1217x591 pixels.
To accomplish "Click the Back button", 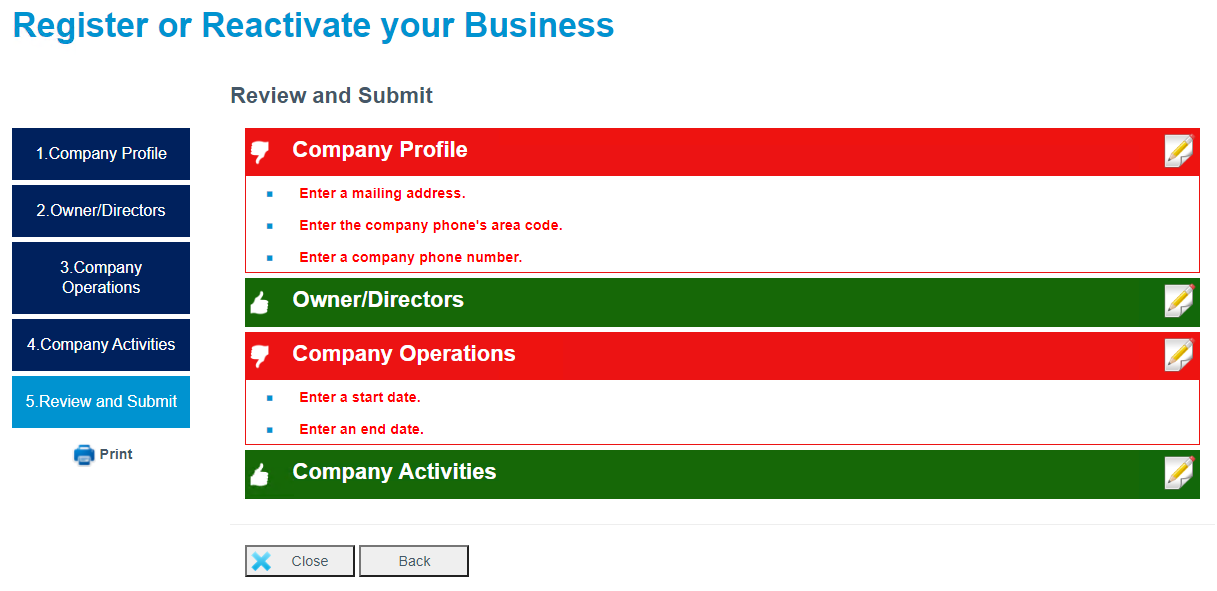I will (x=414, y=561).
